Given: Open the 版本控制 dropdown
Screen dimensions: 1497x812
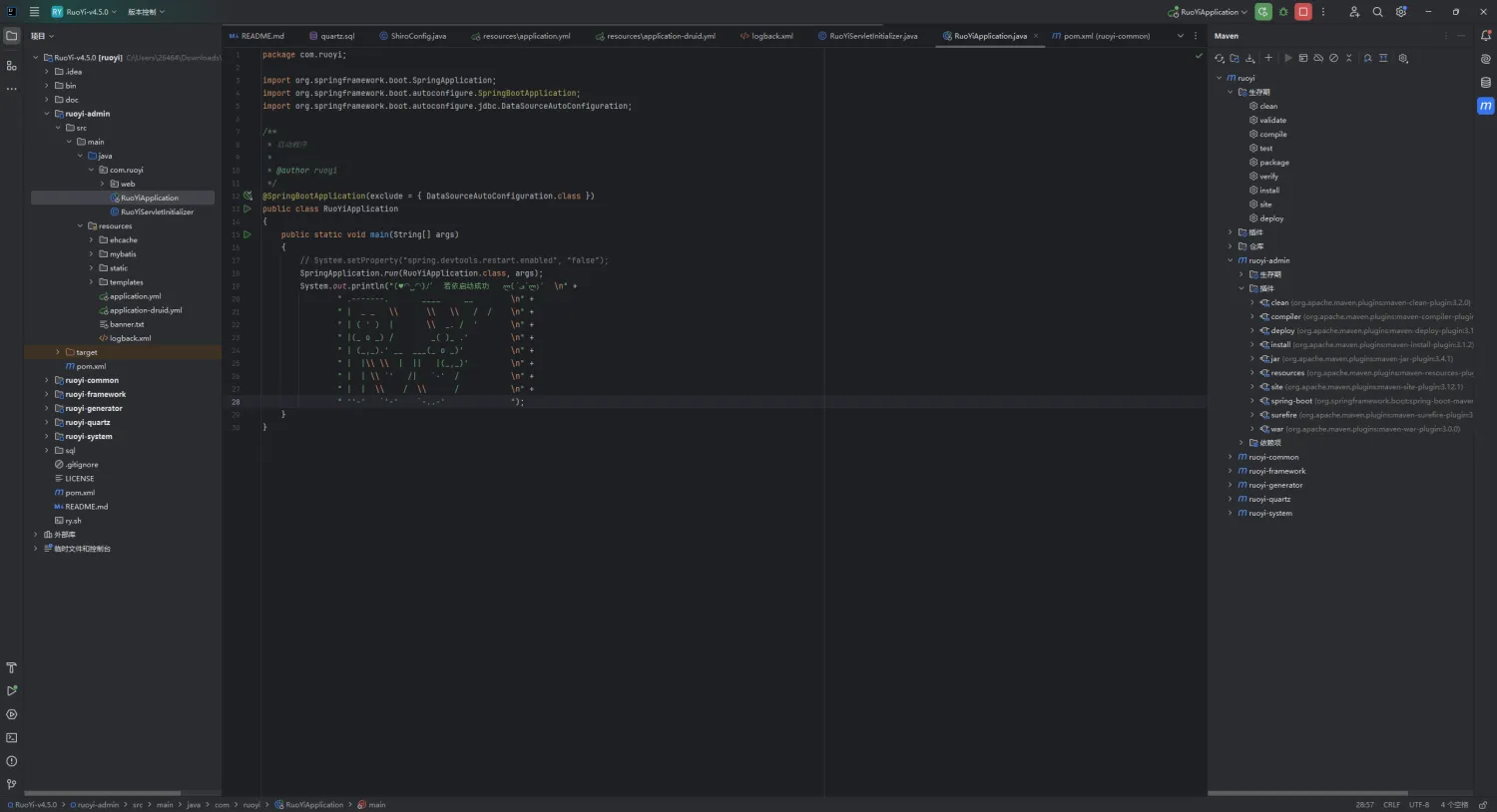Looking at the screenshot, I should coord(146,12).
